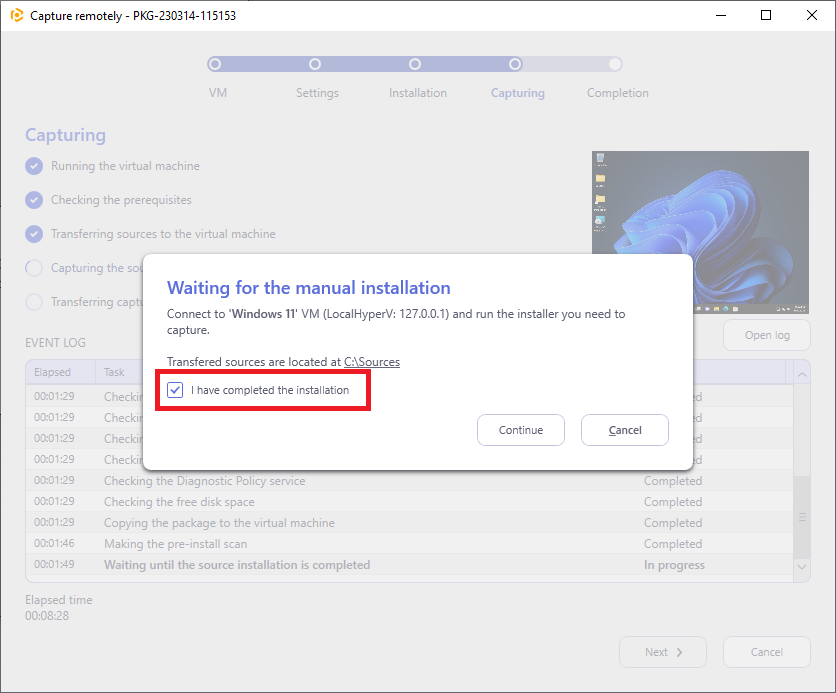Click the event log scrollbar thumb

(802, 517)
